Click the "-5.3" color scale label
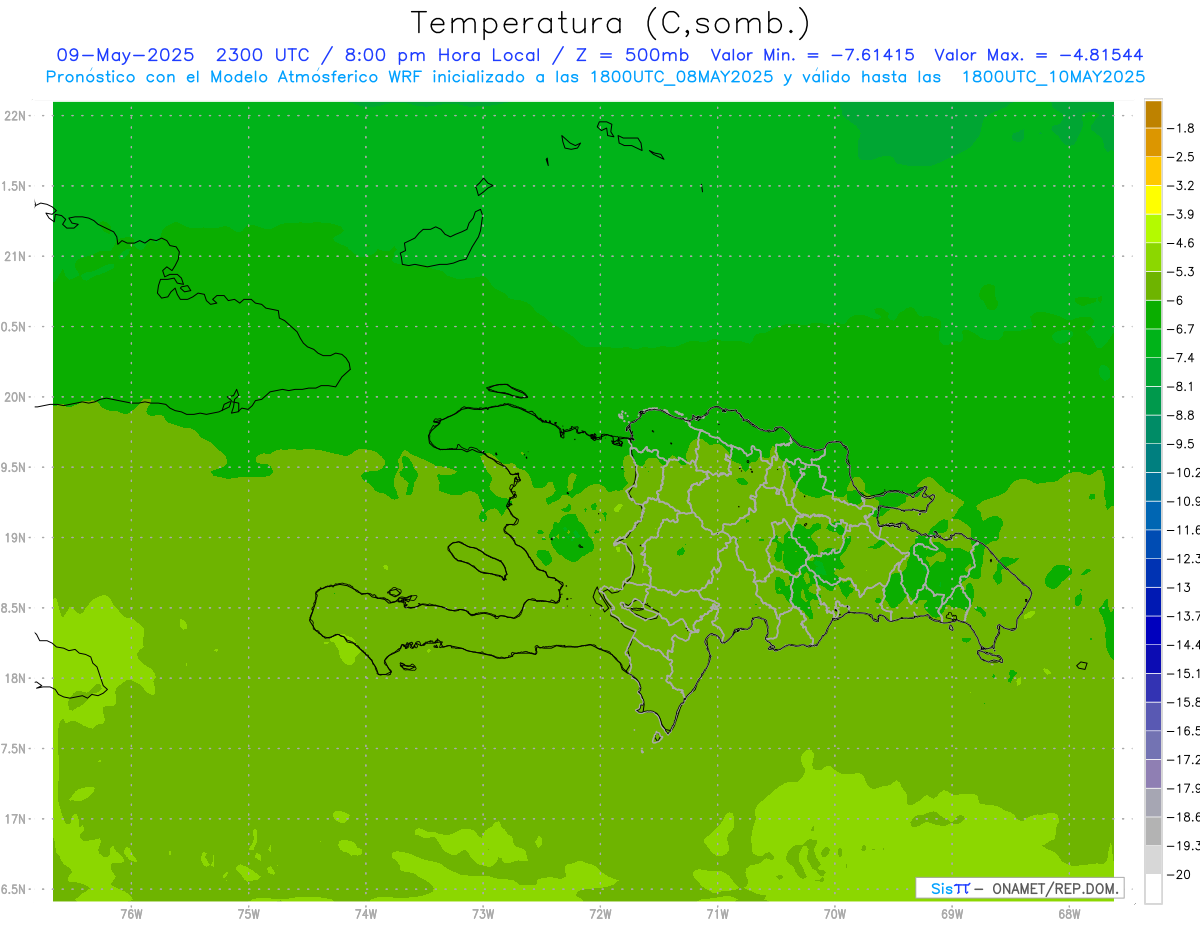Viewport: 1200px width, 927px height. (1182, 271)
